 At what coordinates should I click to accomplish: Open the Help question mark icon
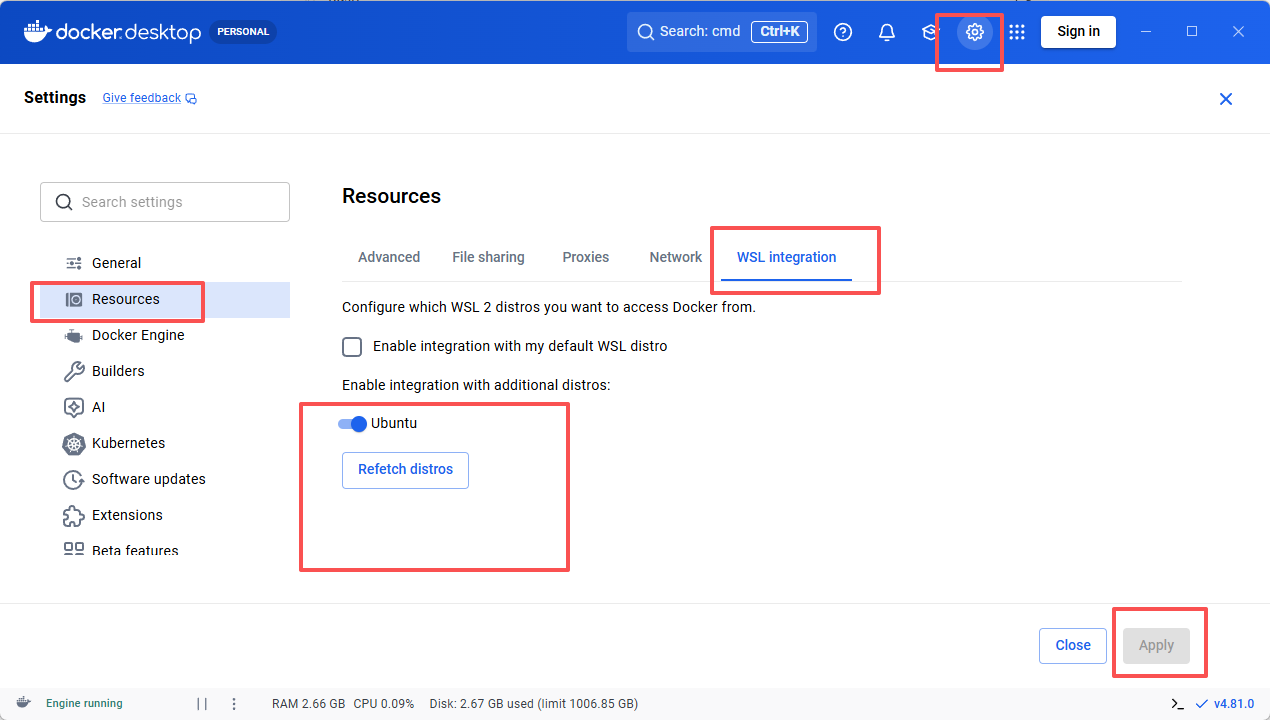point(843,32)
